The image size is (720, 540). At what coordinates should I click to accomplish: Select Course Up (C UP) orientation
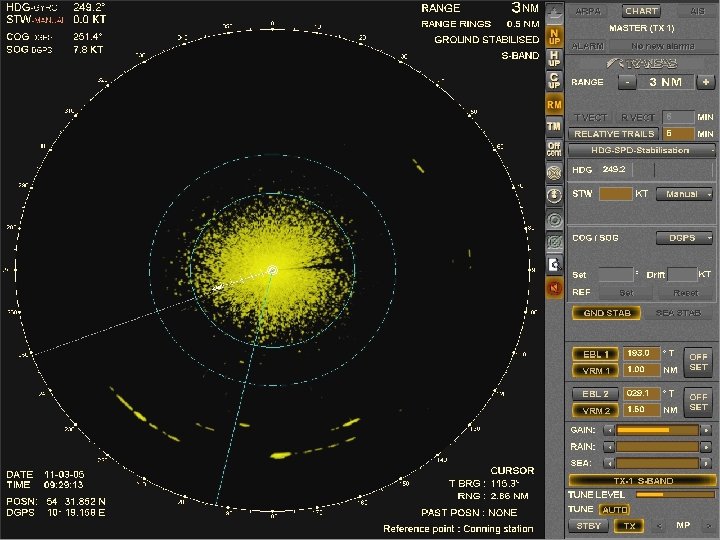coord(554,81)
